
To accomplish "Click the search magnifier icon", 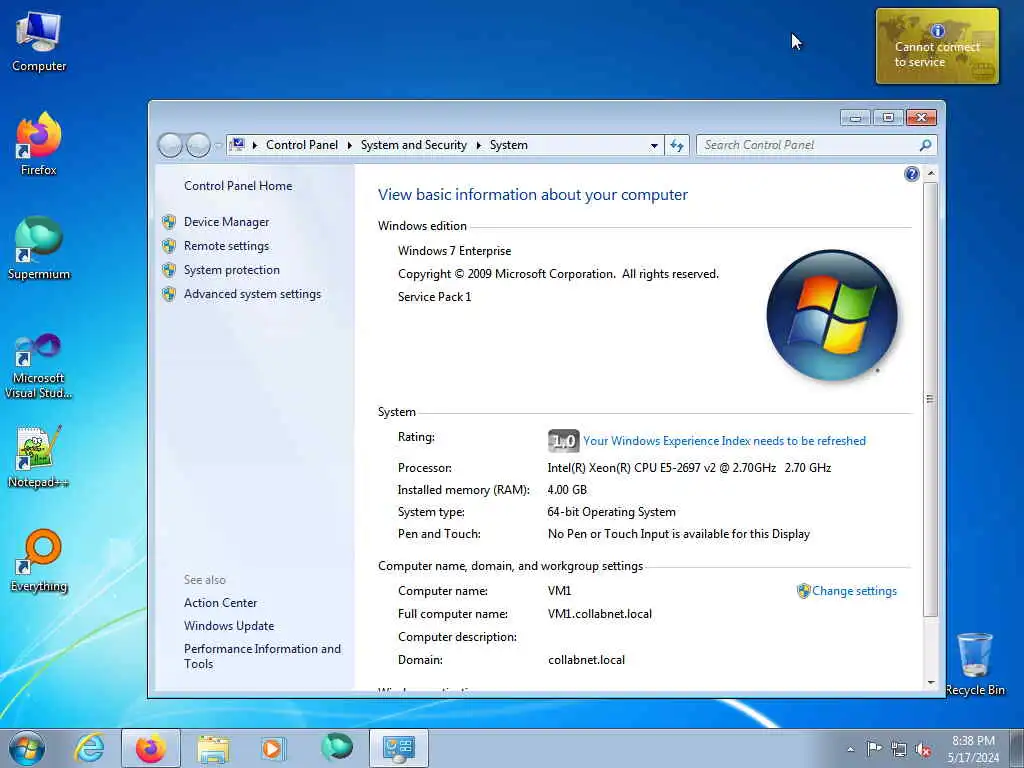I will point(925,145).
